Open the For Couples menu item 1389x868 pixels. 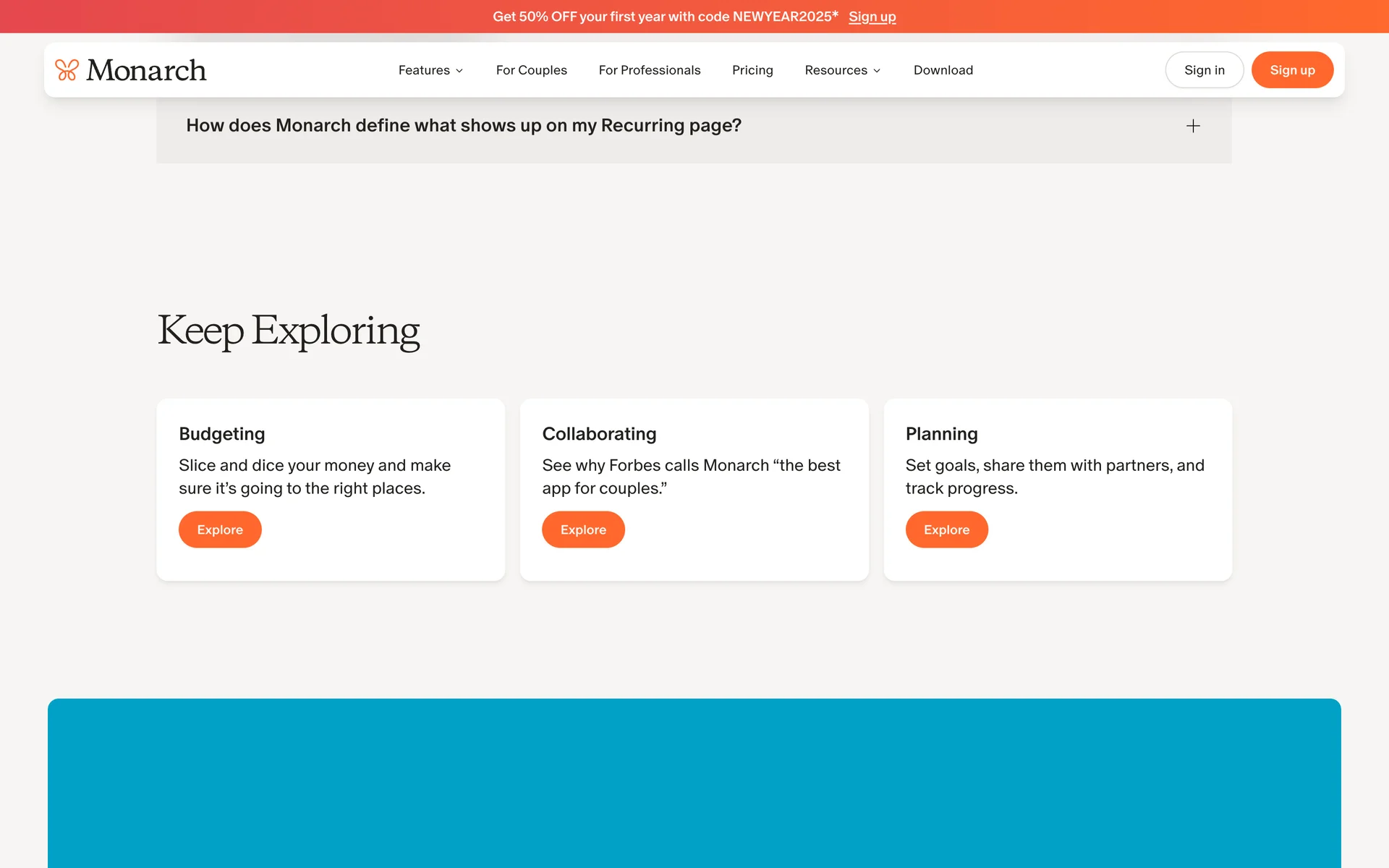[x=531, y=70]
